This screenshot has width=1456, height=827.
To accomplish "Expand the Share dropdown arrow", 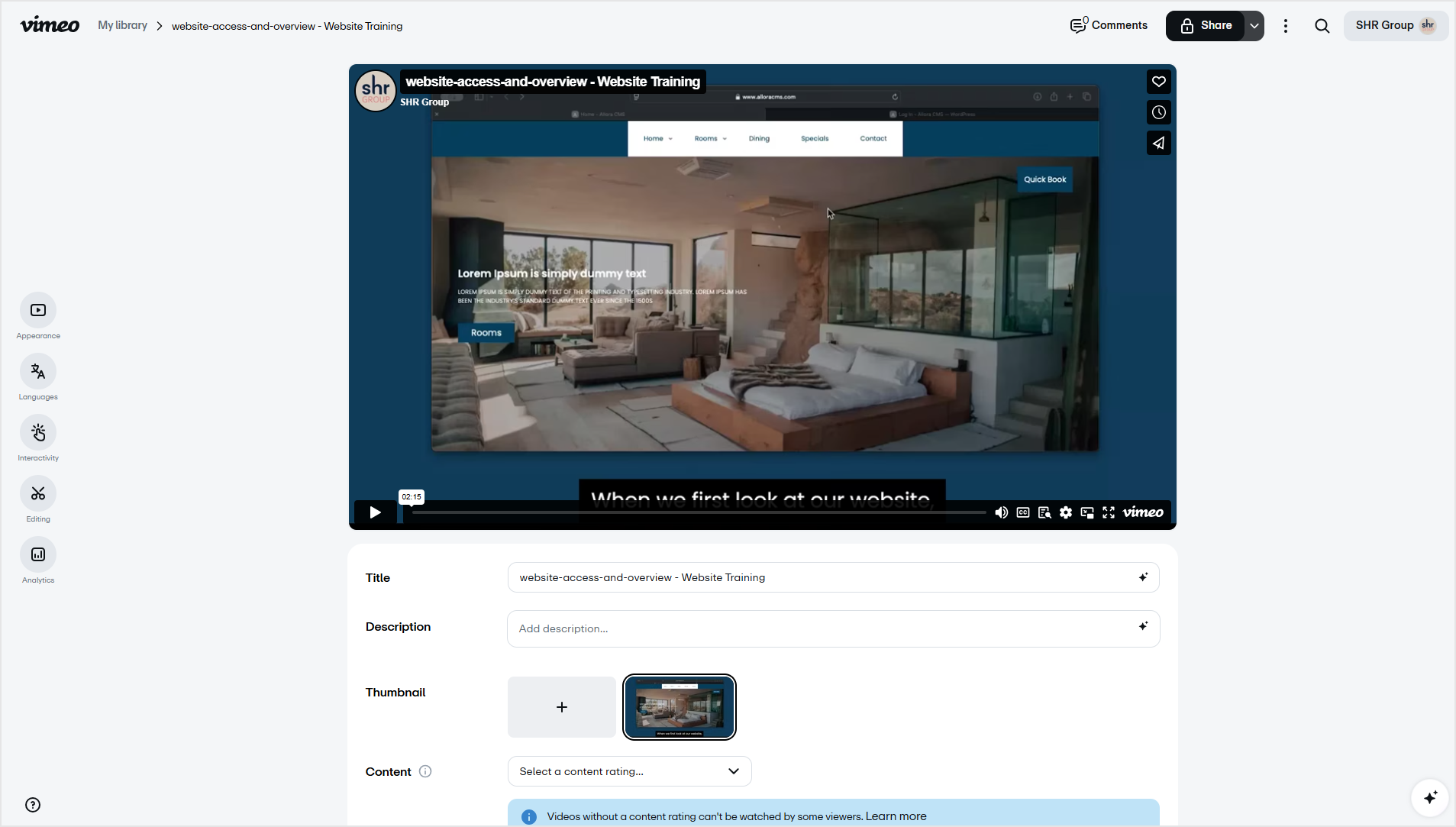I will (x=1254, y=26).
